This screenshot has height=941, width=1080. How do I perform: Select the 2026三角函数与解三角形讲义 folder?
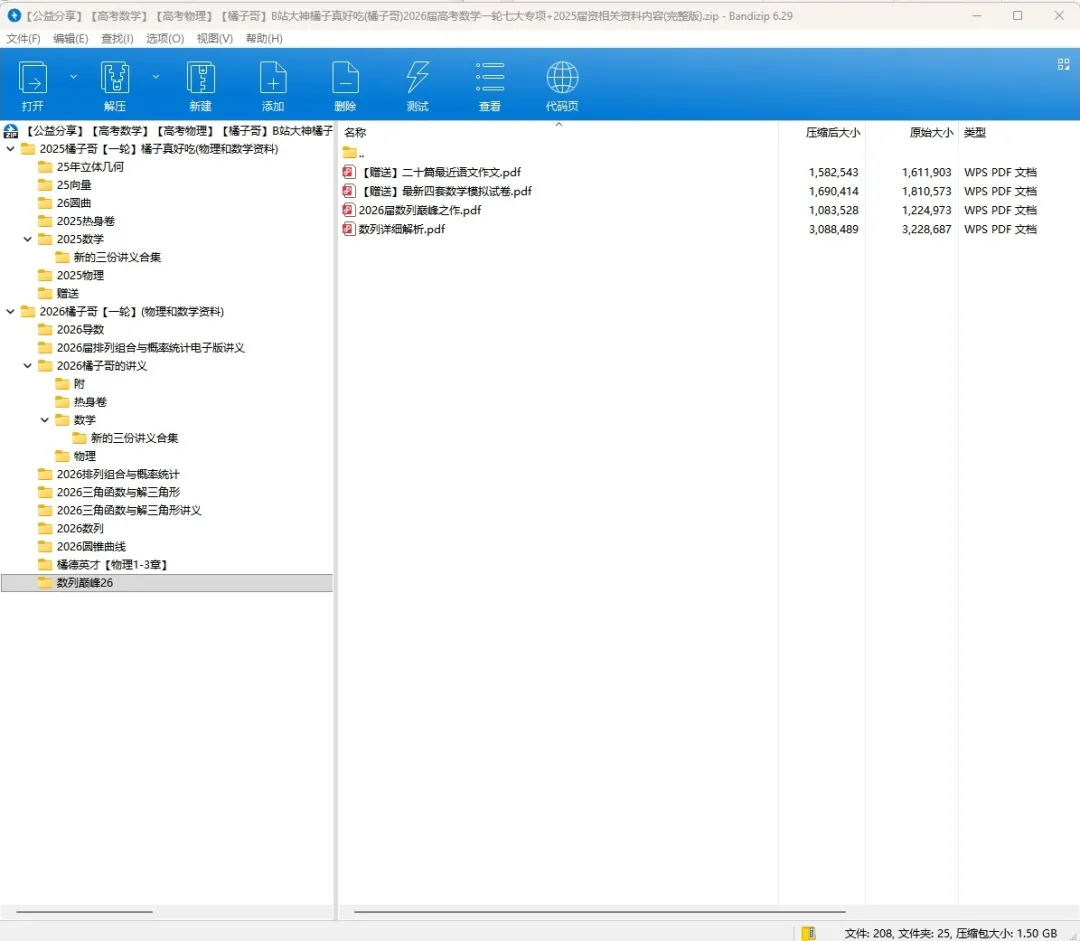pyautogui.click(x=120, y=510)
